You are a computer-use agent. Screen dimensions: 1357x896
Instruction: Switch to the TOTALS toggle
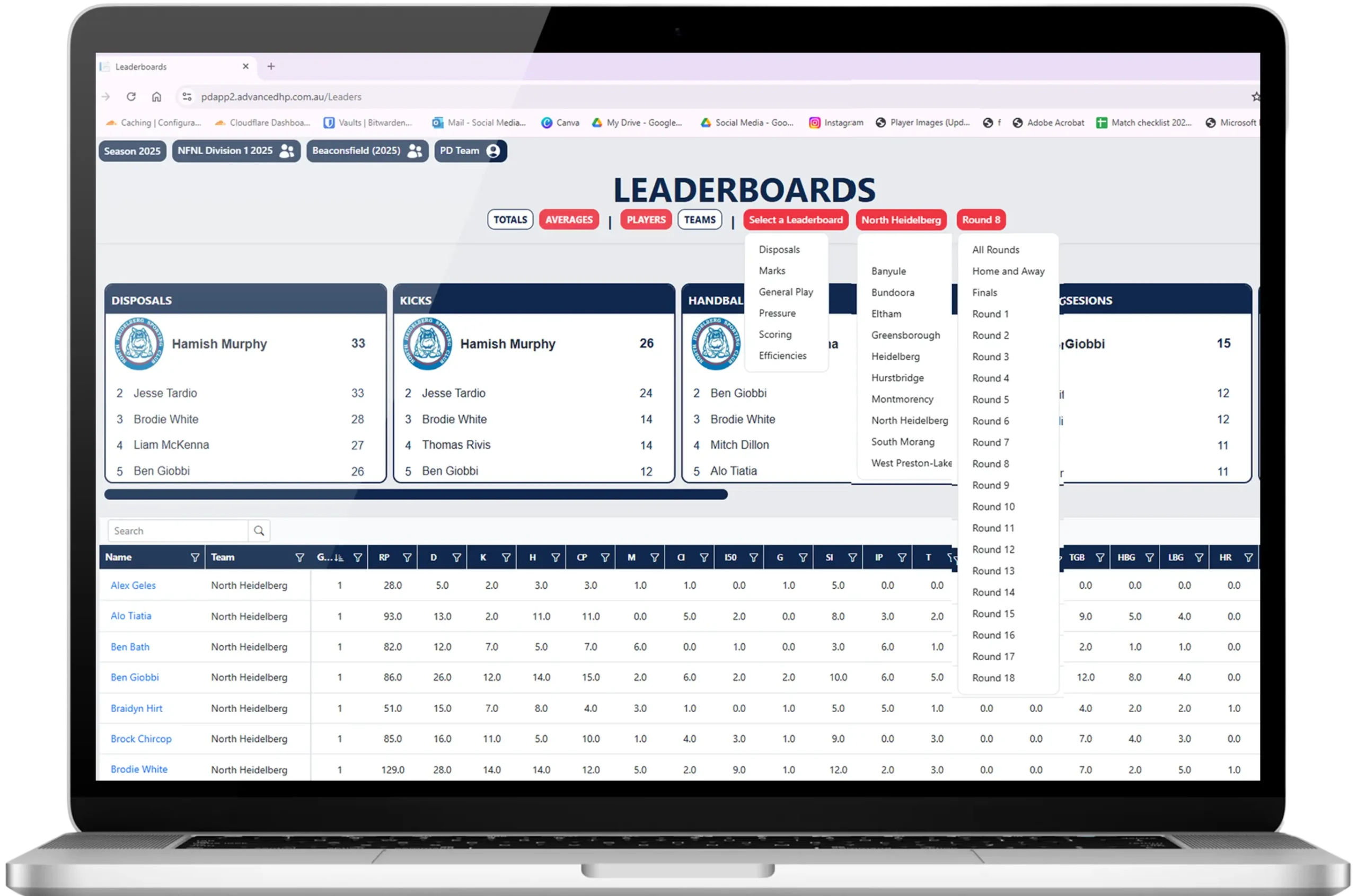click(x=510, y=220)
